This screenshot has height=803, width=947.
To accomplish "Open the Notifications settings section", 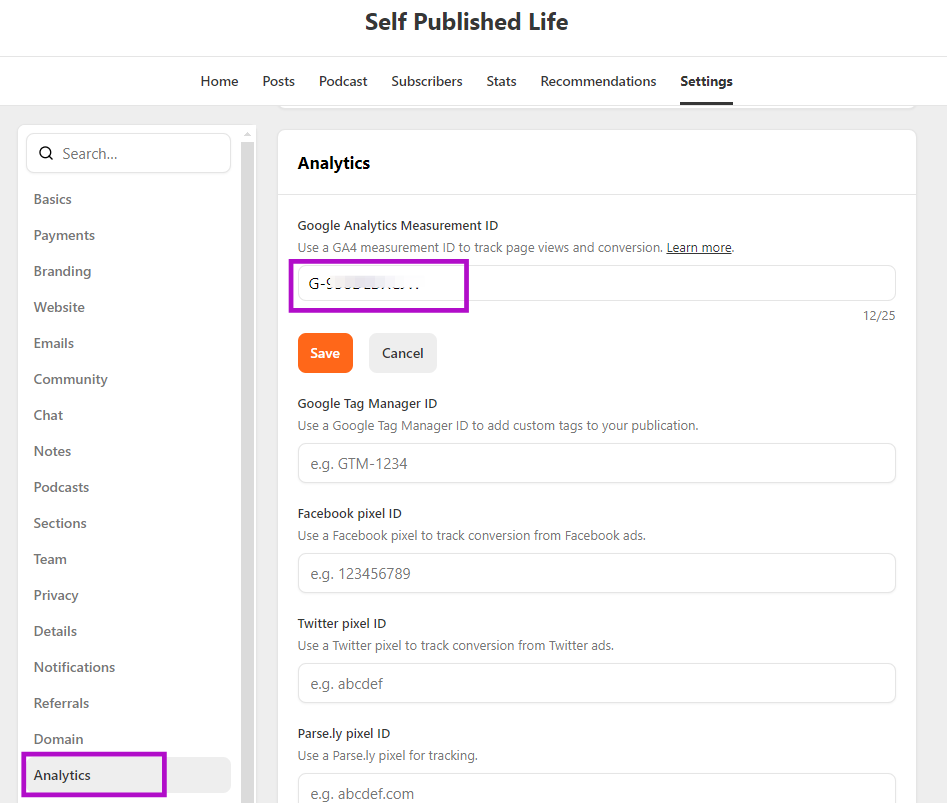I will point(74,667).
